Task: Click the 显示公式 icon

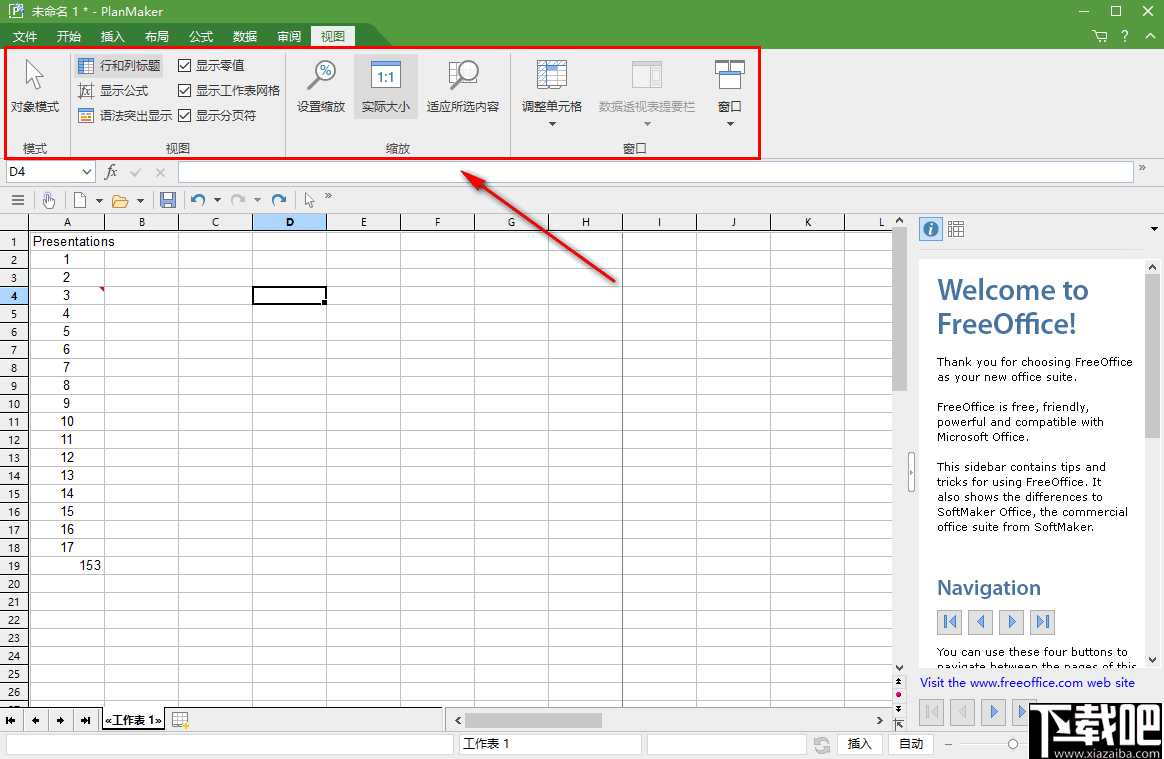Action: 86,89
